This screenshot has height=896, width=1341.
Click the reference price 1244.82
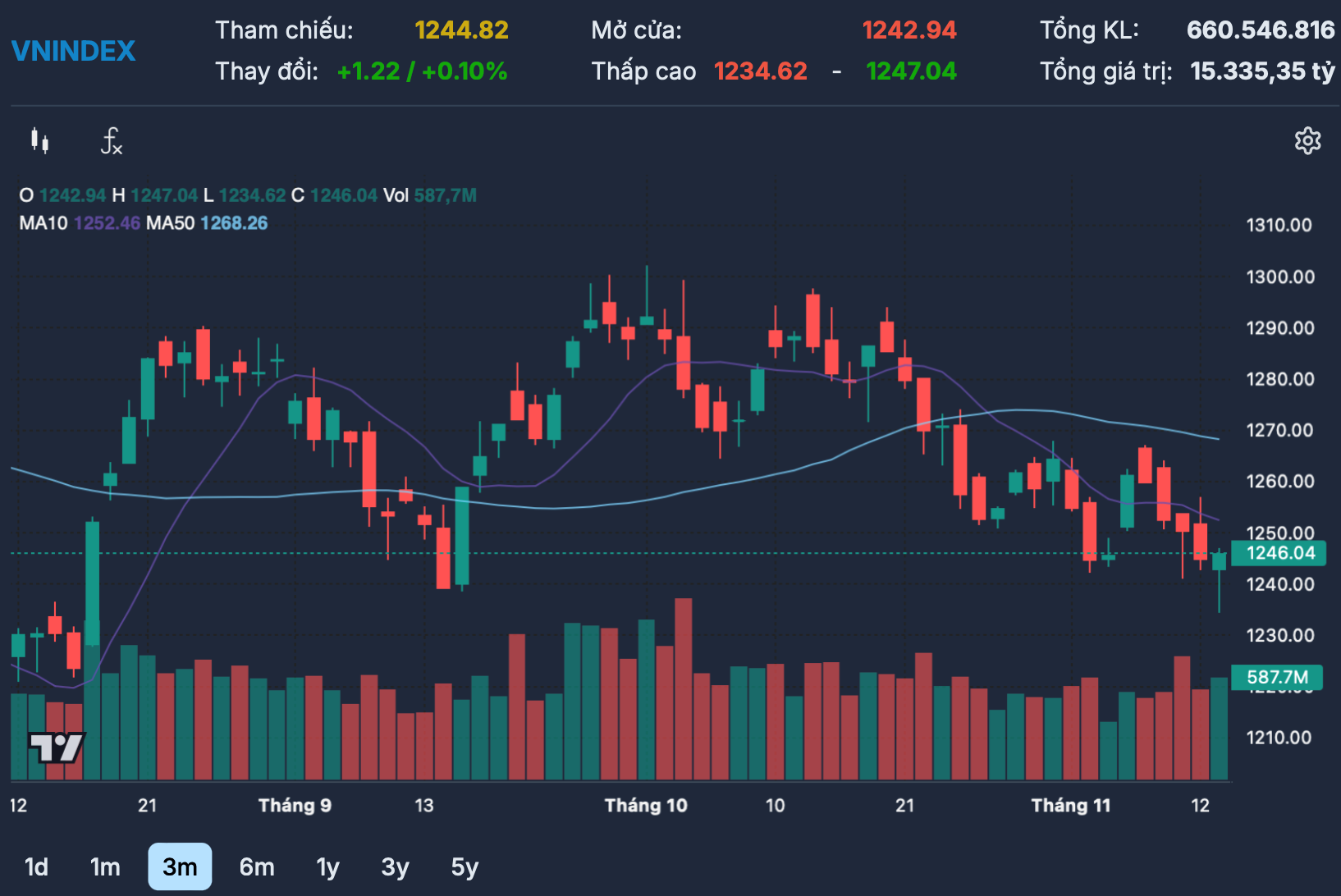pos(461,30)
